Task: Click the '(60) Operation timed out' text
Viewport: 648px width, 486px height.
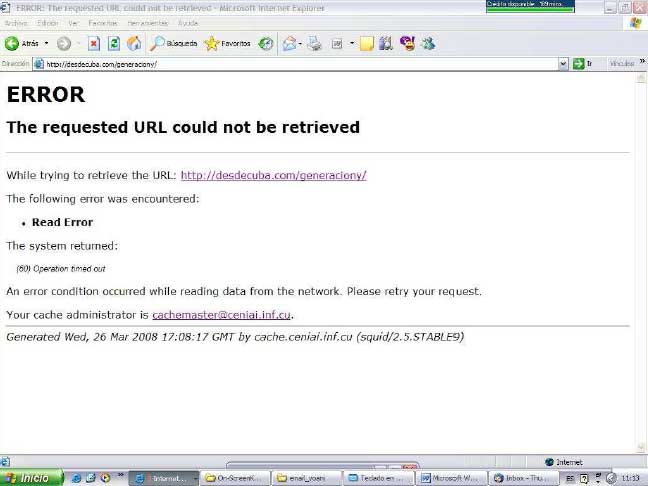Action: click(x=61, y=269)
